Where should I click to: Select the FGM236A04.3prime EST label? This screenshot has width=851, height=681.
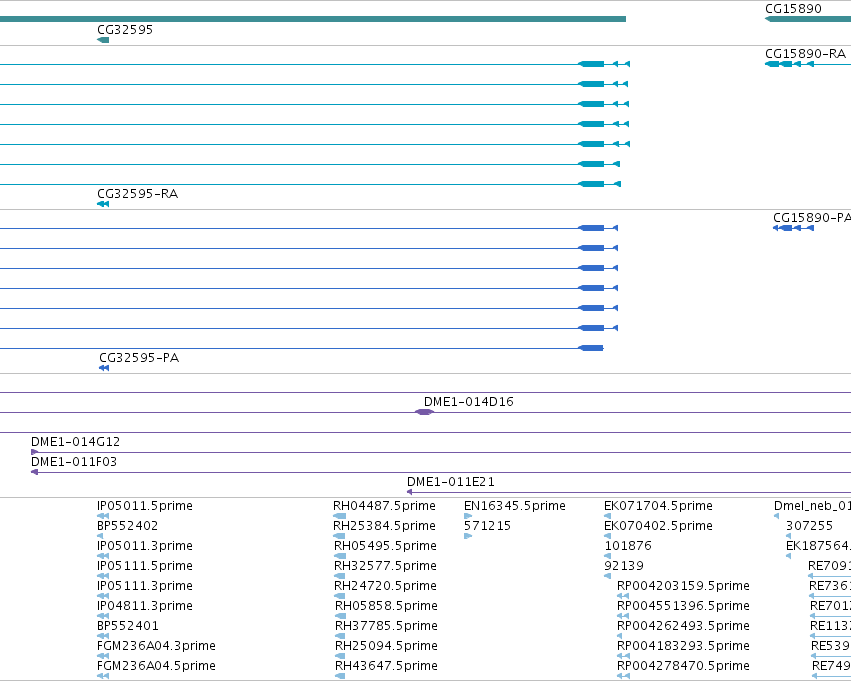[156, 646]
